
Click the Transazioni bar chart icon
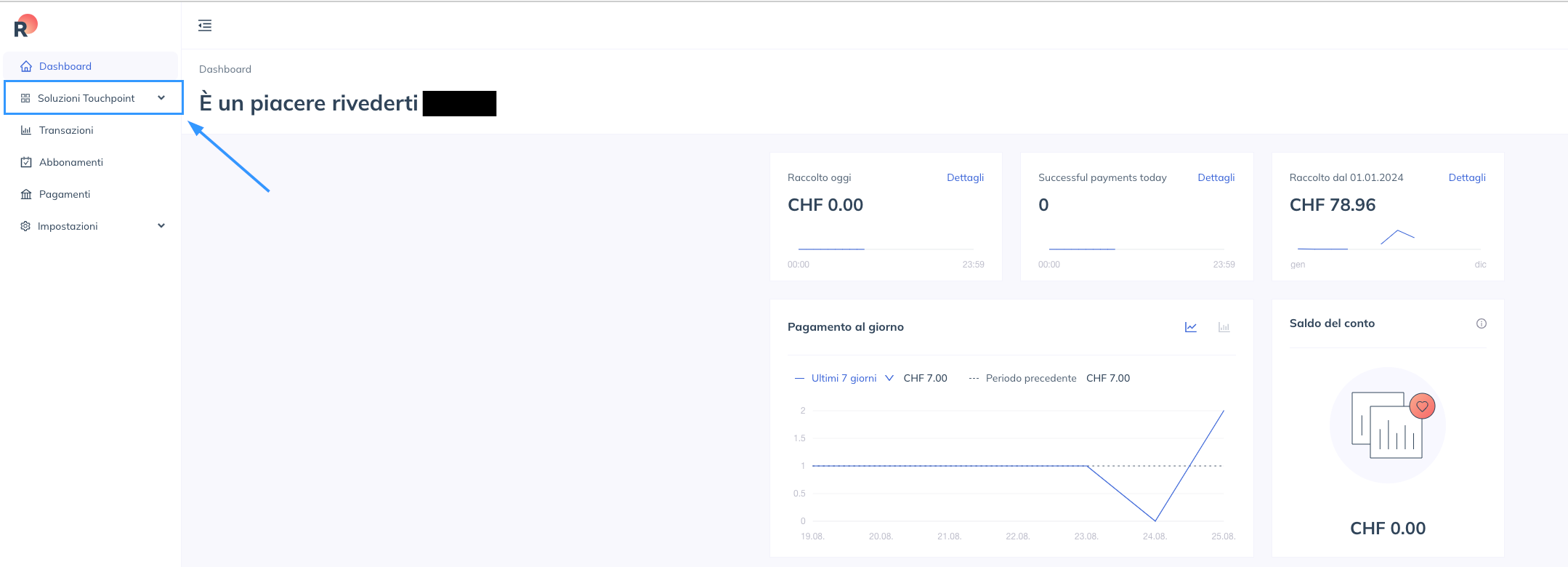(x=26, y=130)
